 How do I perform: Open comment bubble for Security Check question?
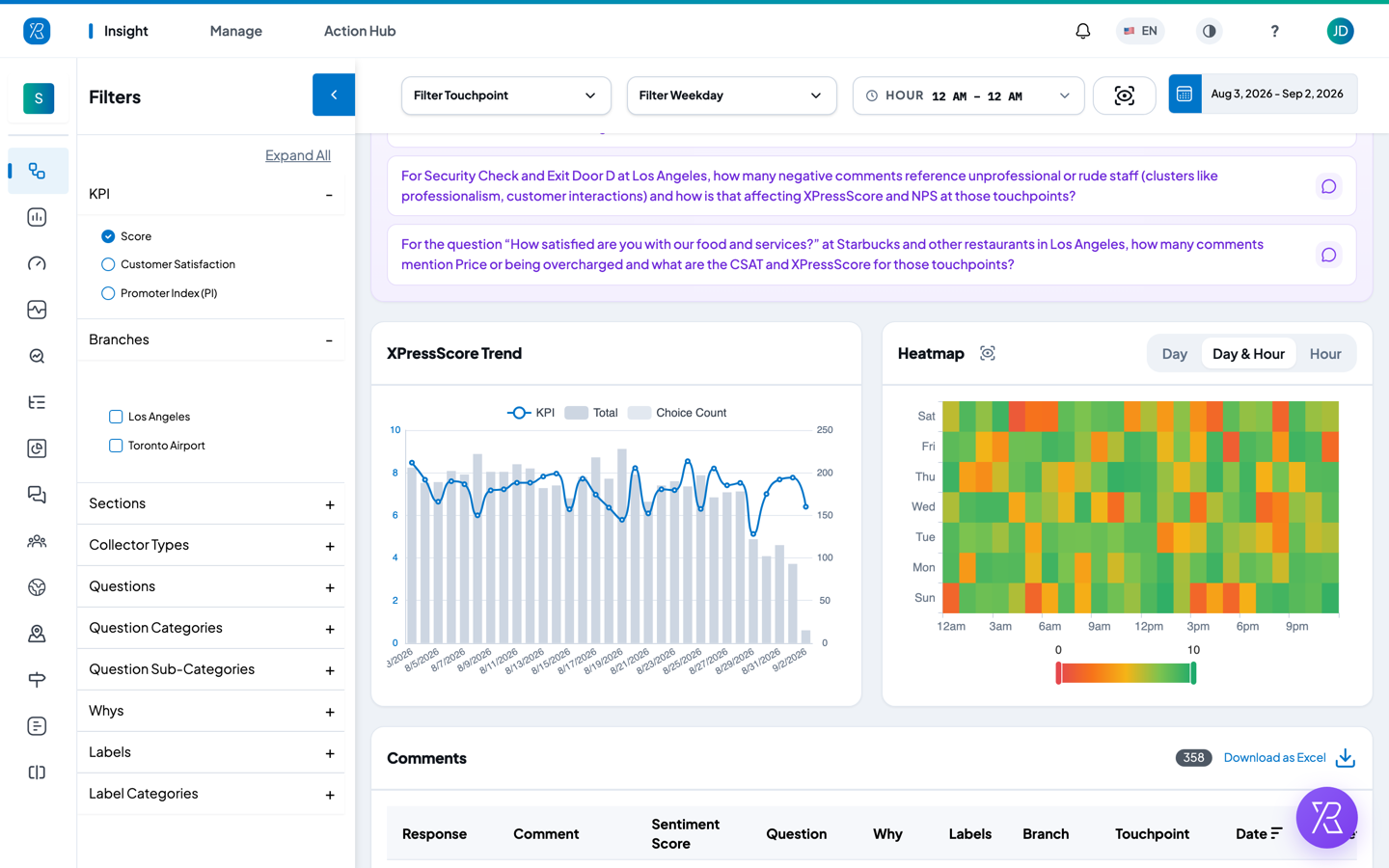click(x=1328, y=186)
